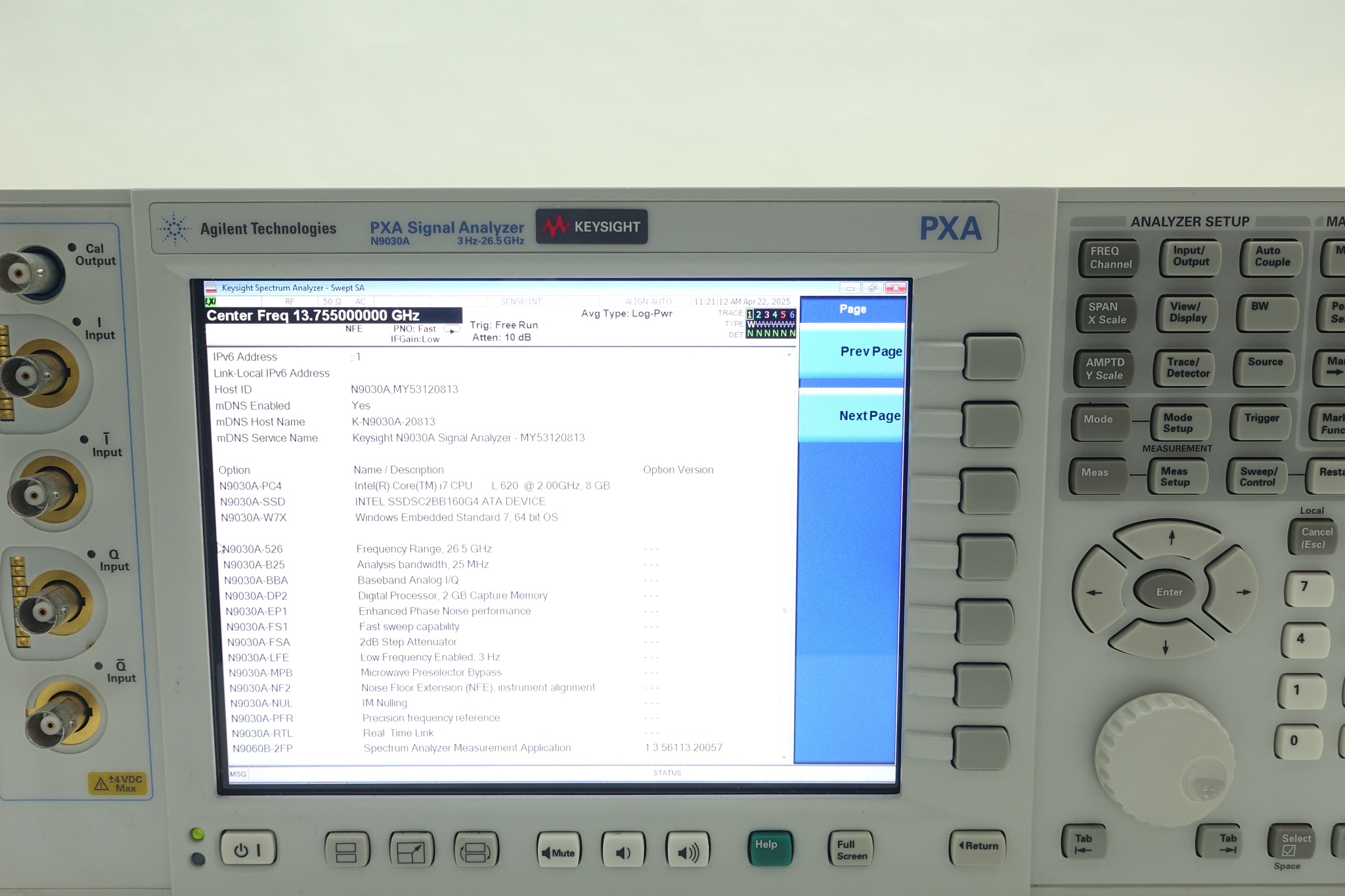The width and height of the screenshot is (1345, 896).
Task: Click the SPAN X Scale key
Action: click(1107, 314)
